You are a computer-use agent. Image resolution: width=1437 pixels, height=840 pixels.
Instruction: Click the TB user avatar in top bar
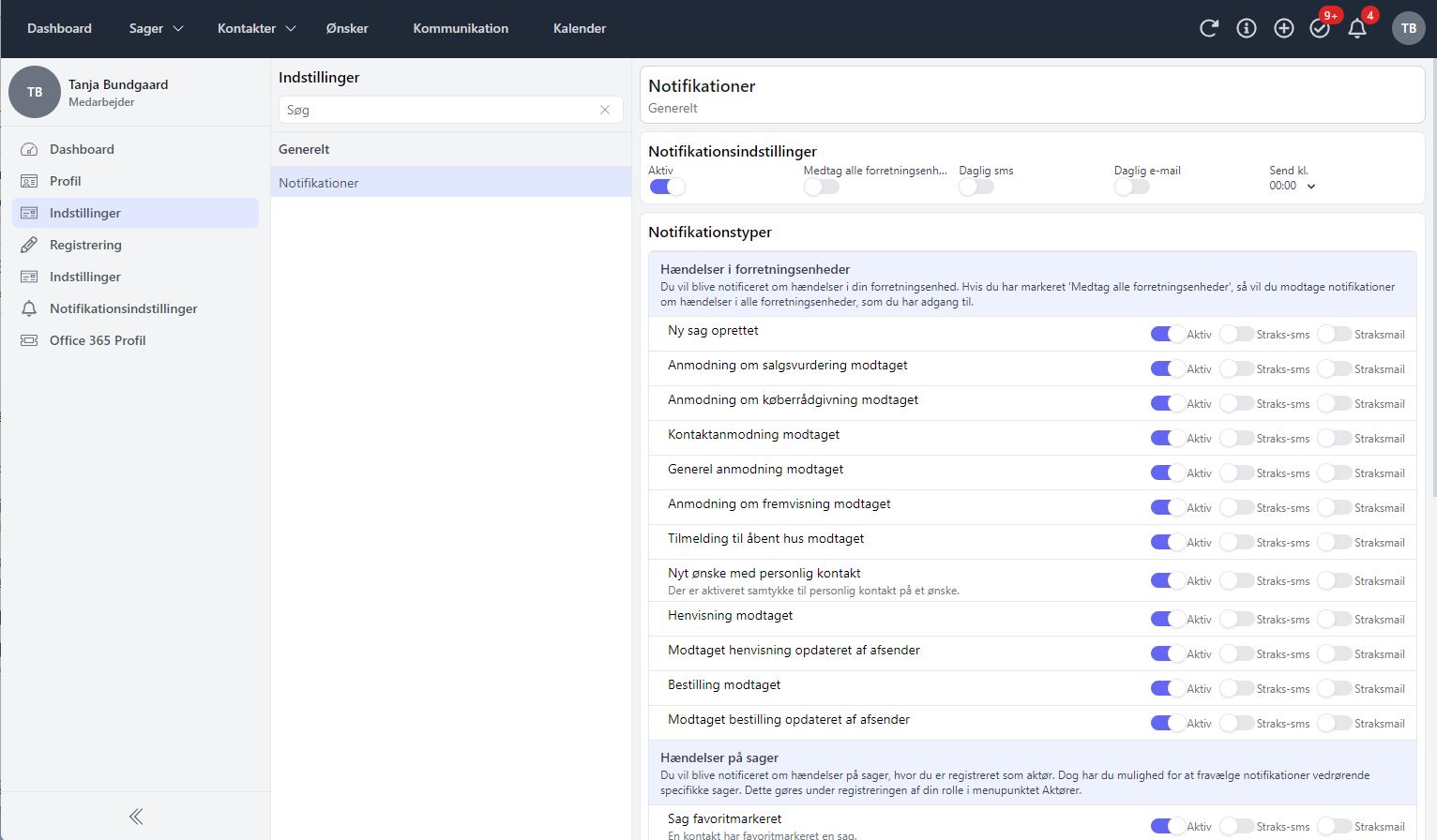(x=1408, y=28)
